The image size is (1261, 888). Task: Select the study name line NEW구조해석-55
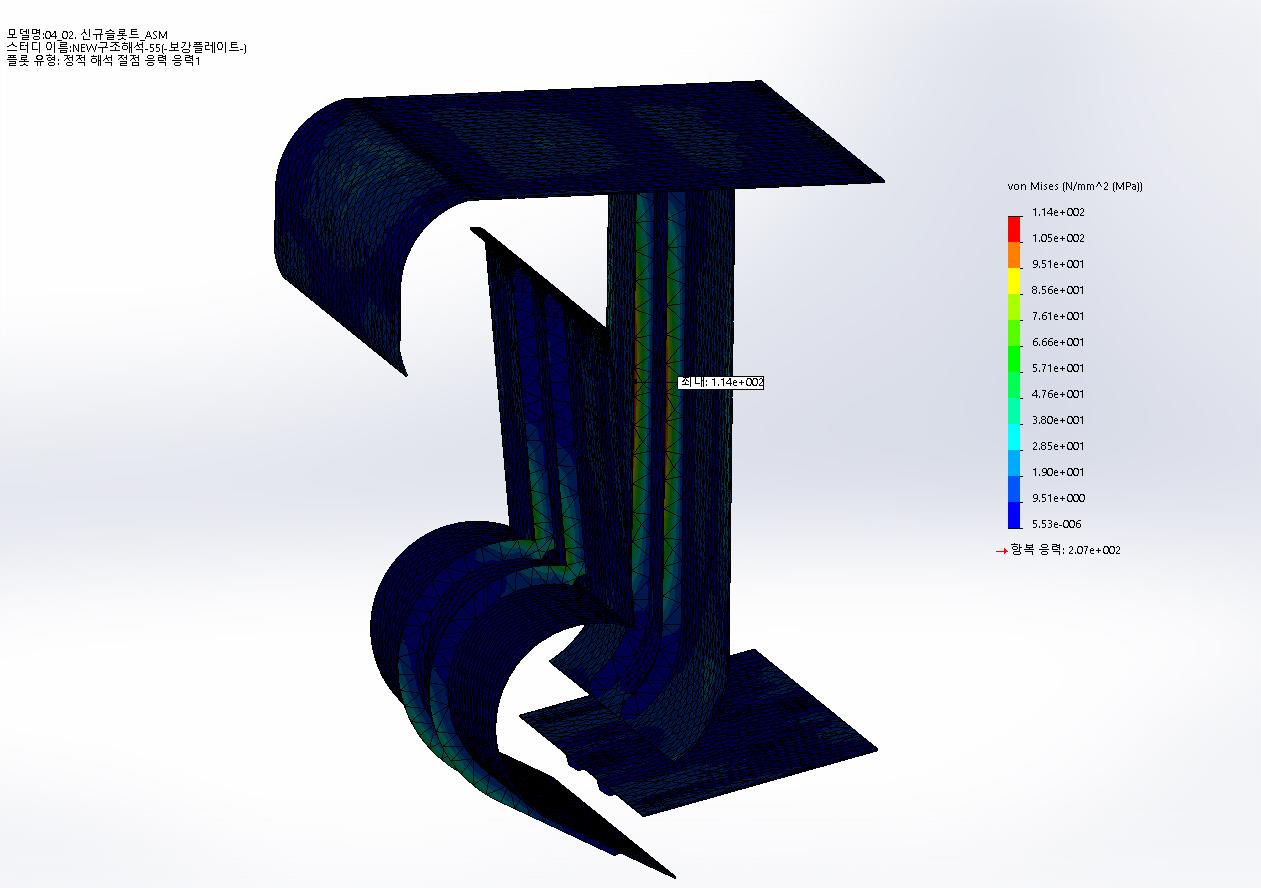click(x=126, y=47)
